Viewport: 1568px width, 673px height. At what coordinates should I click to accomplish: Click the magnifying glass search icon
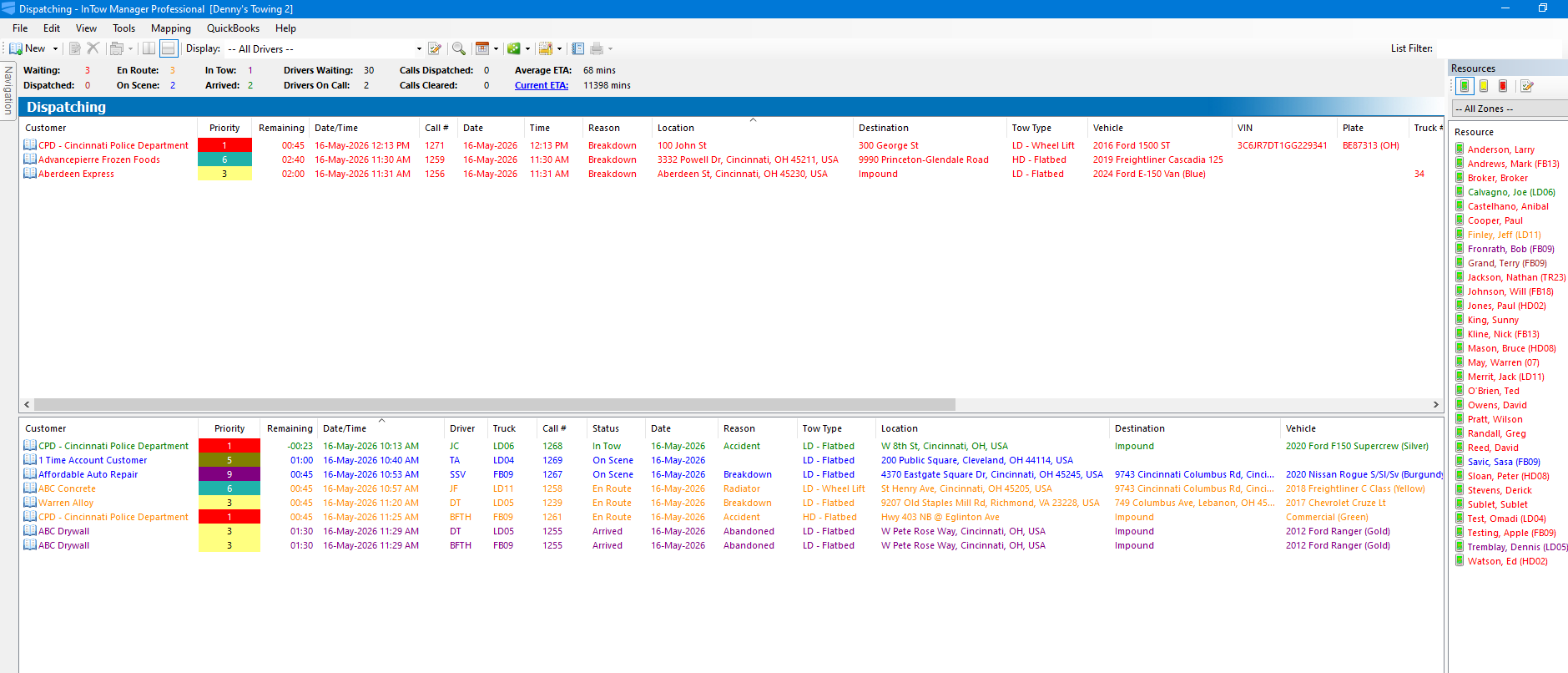pyautogui.click(x=458, y=48)
